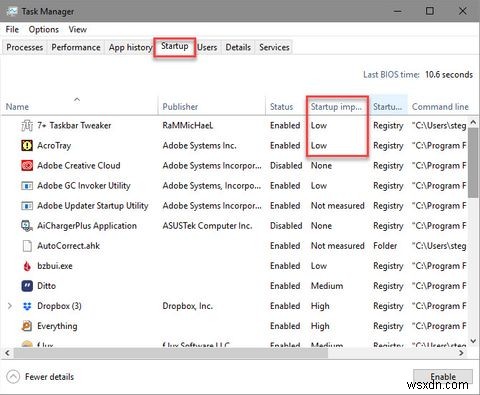The width and height of the screenshot is (480, 395).
Task: Click Not measured impact for Adobe Updater
Action: (x=337, y=206)
